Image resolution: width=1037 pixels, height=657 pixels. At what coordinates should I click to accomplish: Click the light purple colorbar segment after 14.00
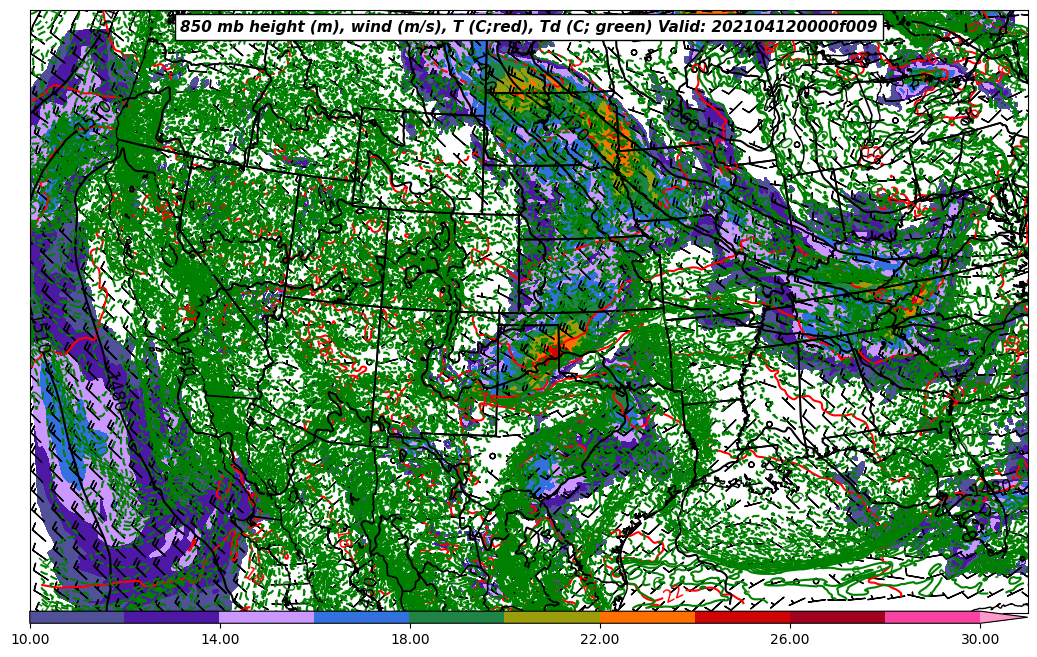267,617
